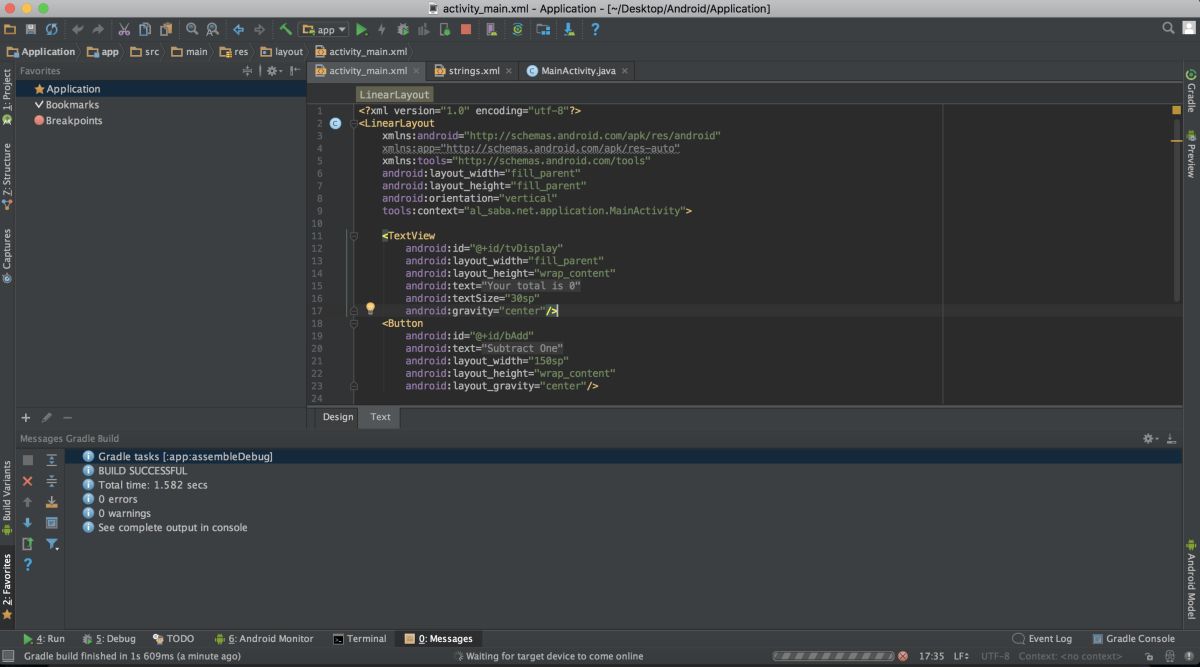Screen dimensions: 1200x667
Task: Open the Messages panel gear menu
Action: click(x=1151, y=439)
